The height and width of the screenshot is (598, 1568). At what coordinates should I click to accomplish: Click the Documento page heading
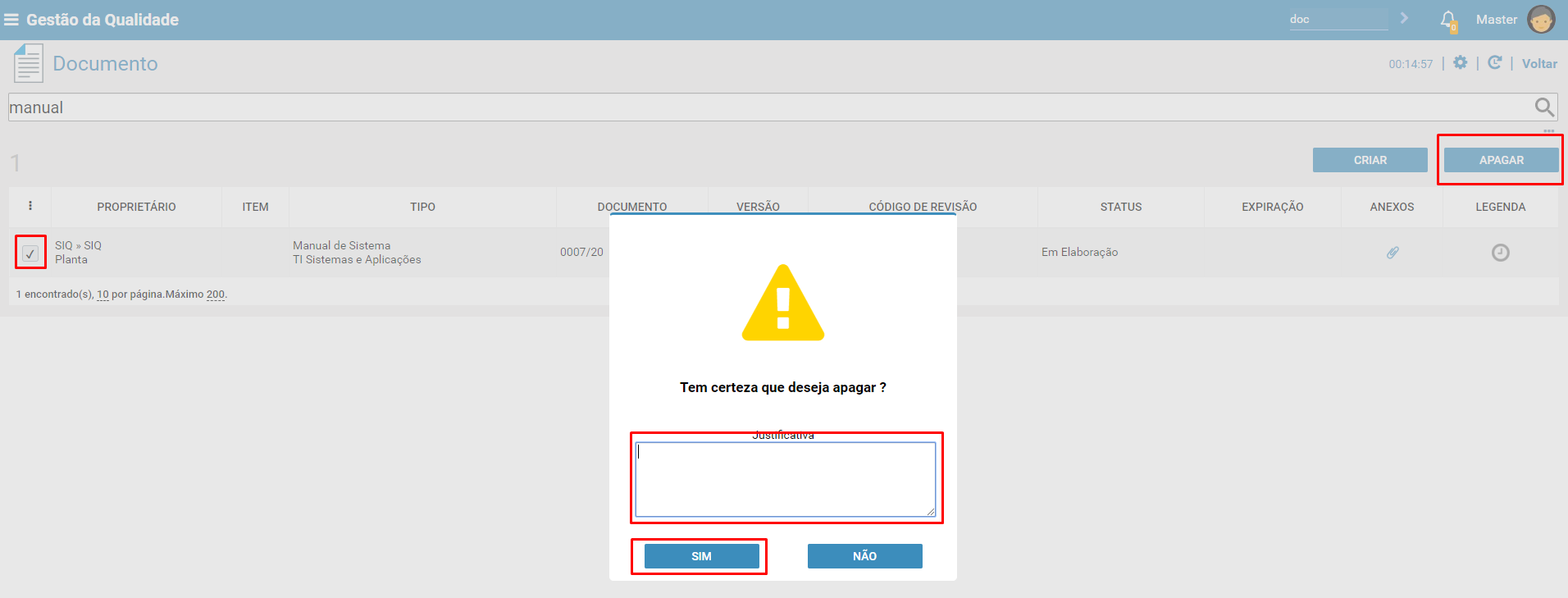pyautogui.click(x=105, y=63)
